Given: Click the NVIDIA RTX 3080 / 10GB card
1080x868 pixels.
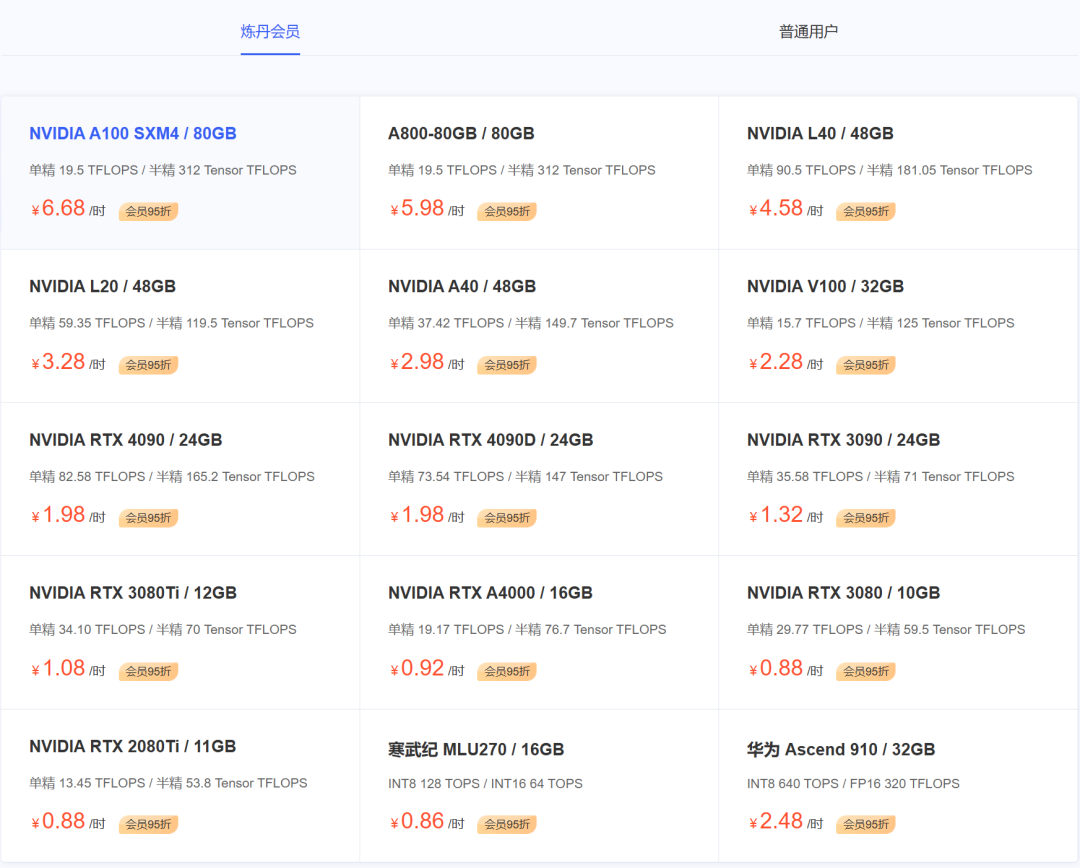Looking at the screenshot, I should (x=897, y=632).
